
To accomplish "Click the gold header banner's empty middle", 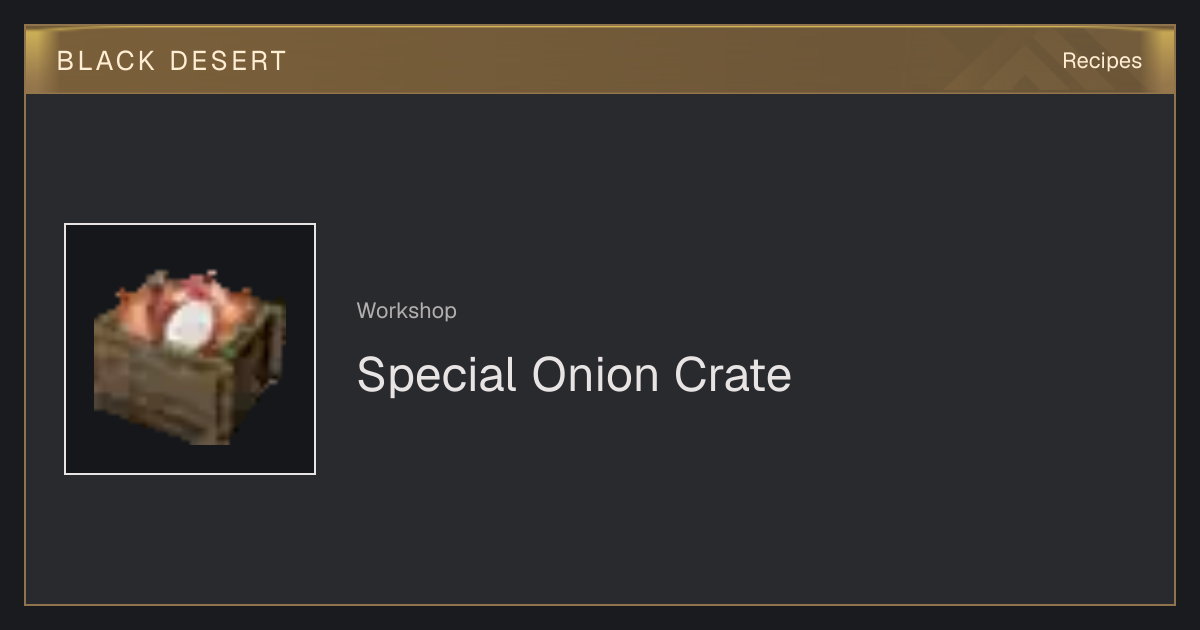I will (x=620, y=60).
